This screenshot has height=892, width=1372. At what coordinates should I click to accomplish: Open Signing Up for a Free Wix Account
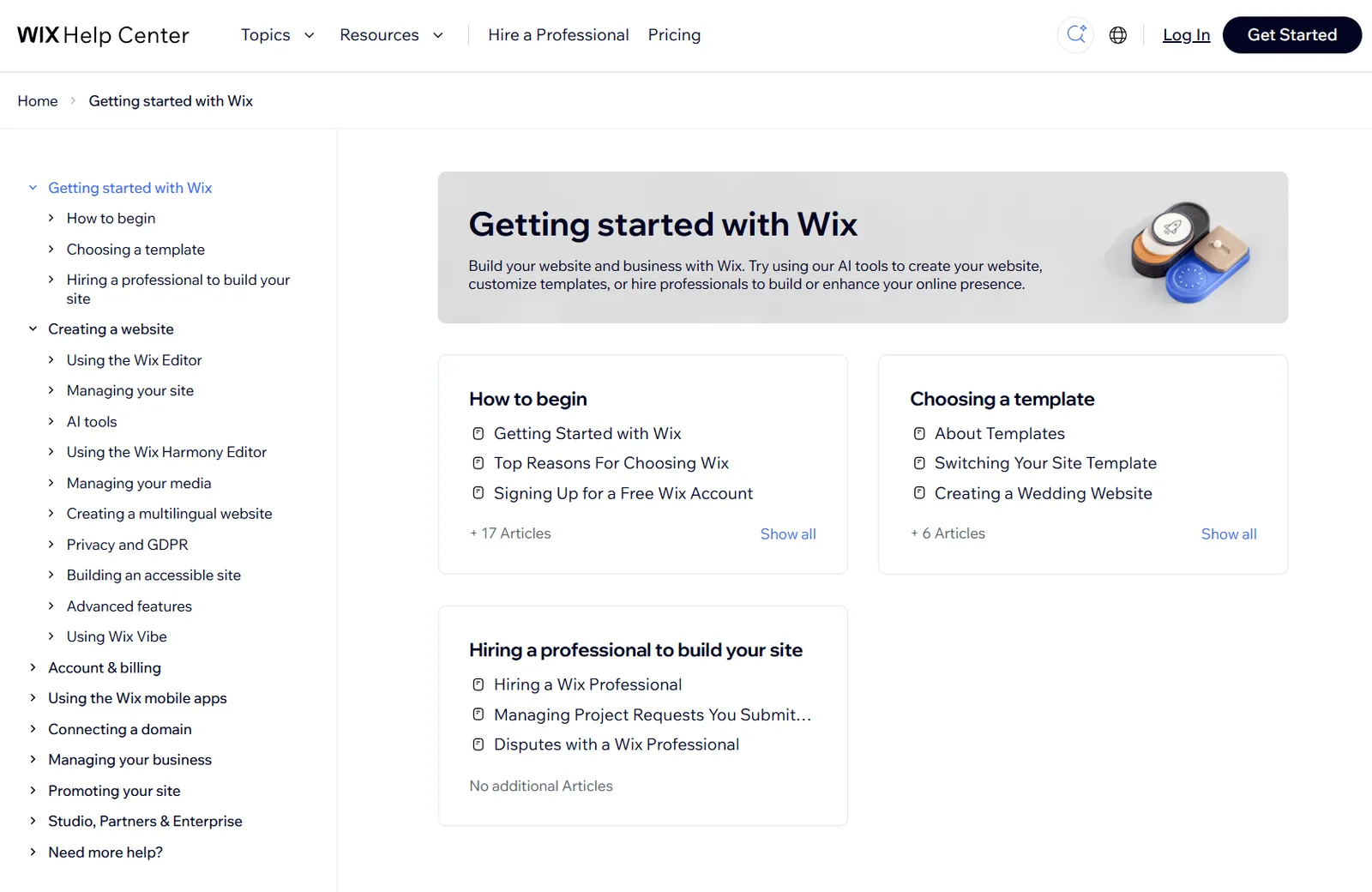[x=623, y=493]
